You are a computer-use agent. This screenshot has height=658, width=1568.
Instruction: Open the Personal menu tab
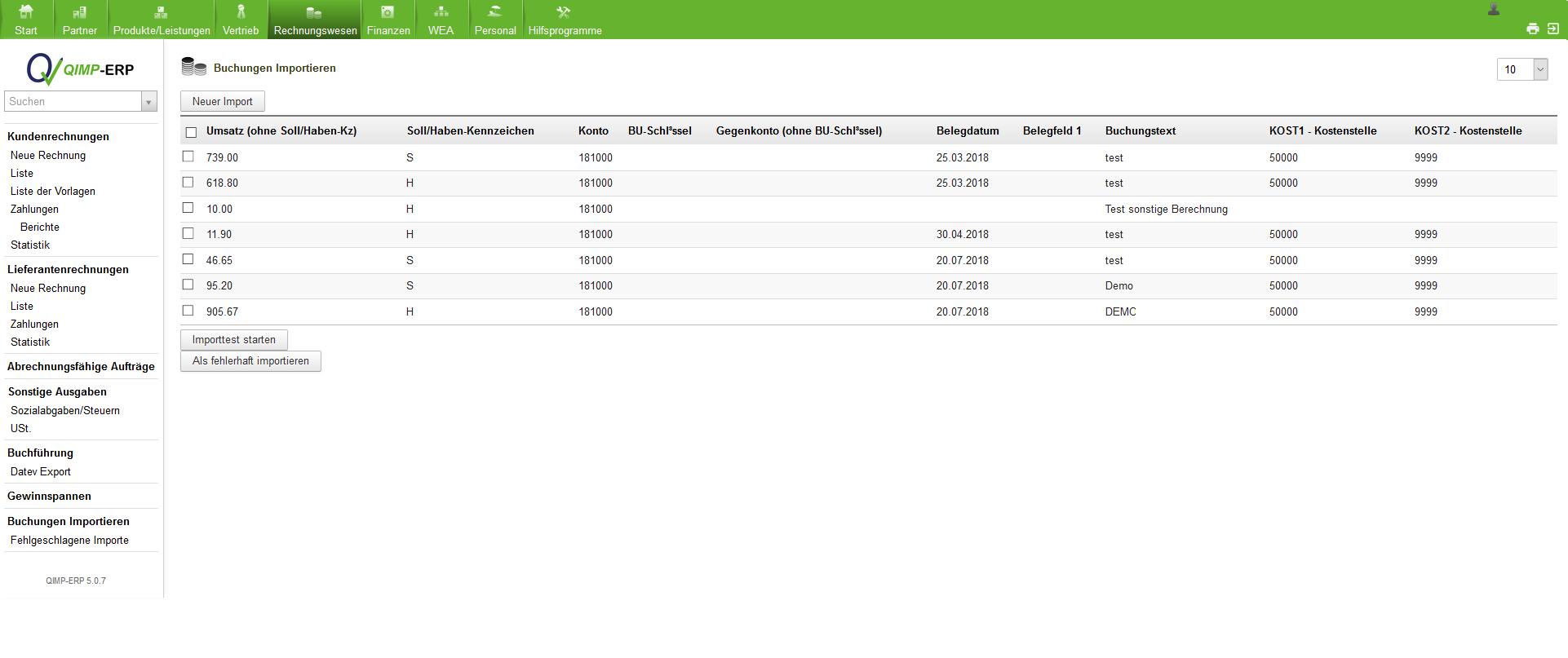[x=495, y=20]
